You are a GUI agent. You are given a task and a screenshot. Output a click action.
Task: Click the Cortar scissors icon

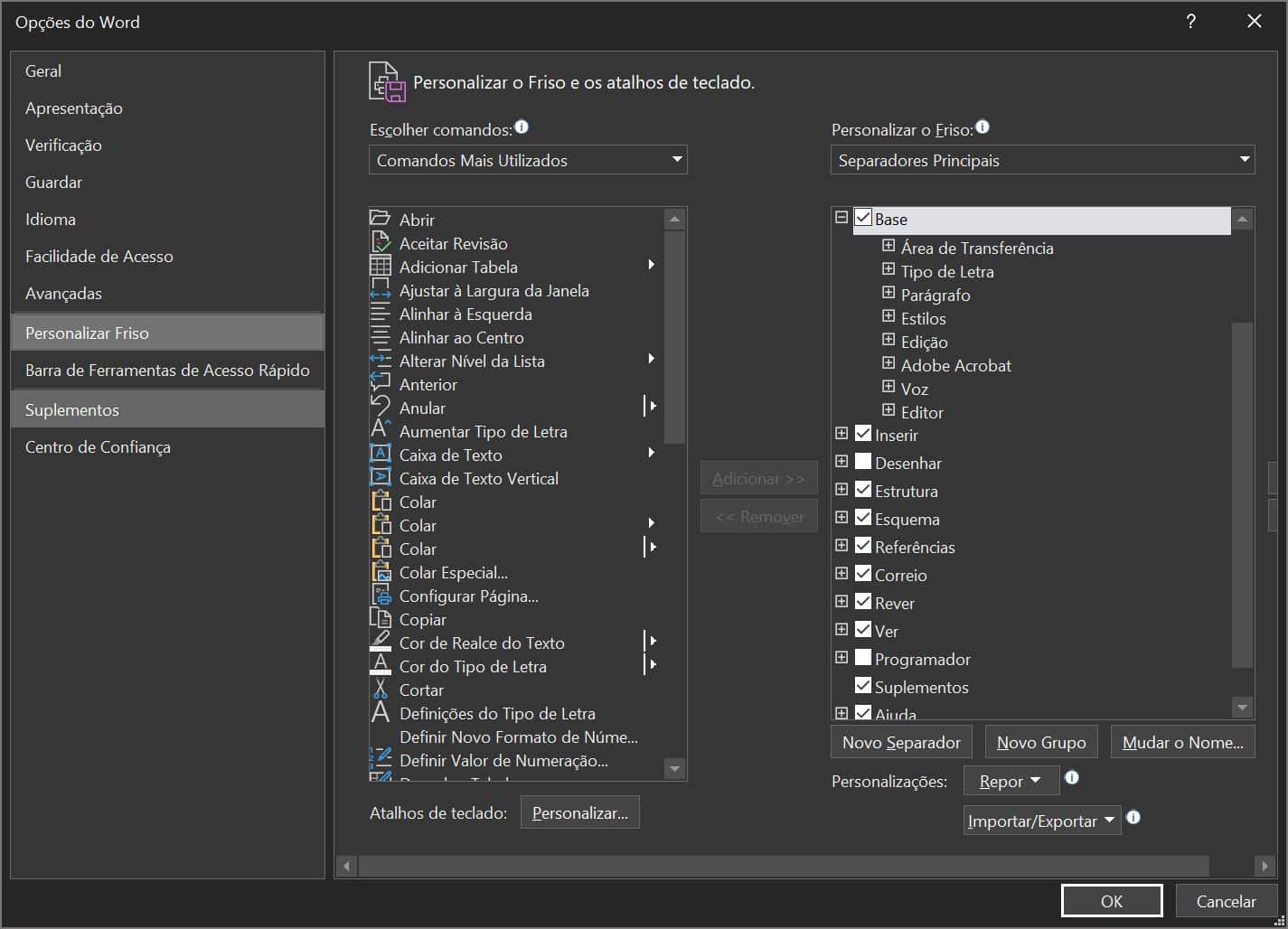click(381, 690)
